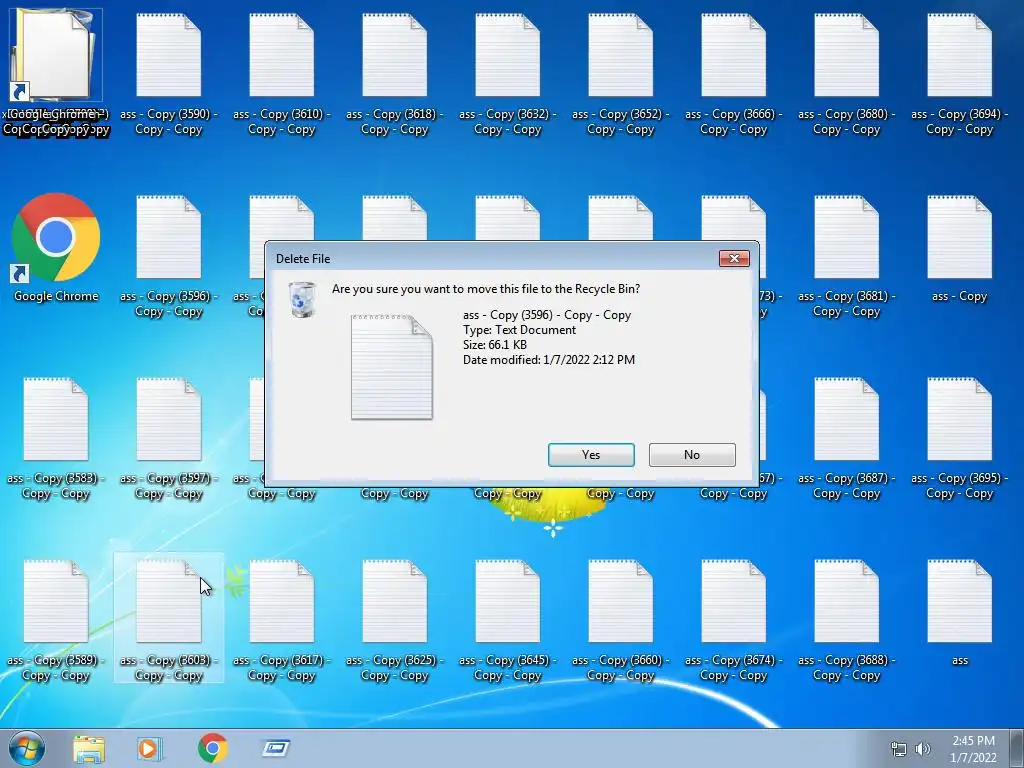1024x768 pixels.
Task: Select file ass - Copy (3688) - Copy - Copy
Action: point(846,620)
